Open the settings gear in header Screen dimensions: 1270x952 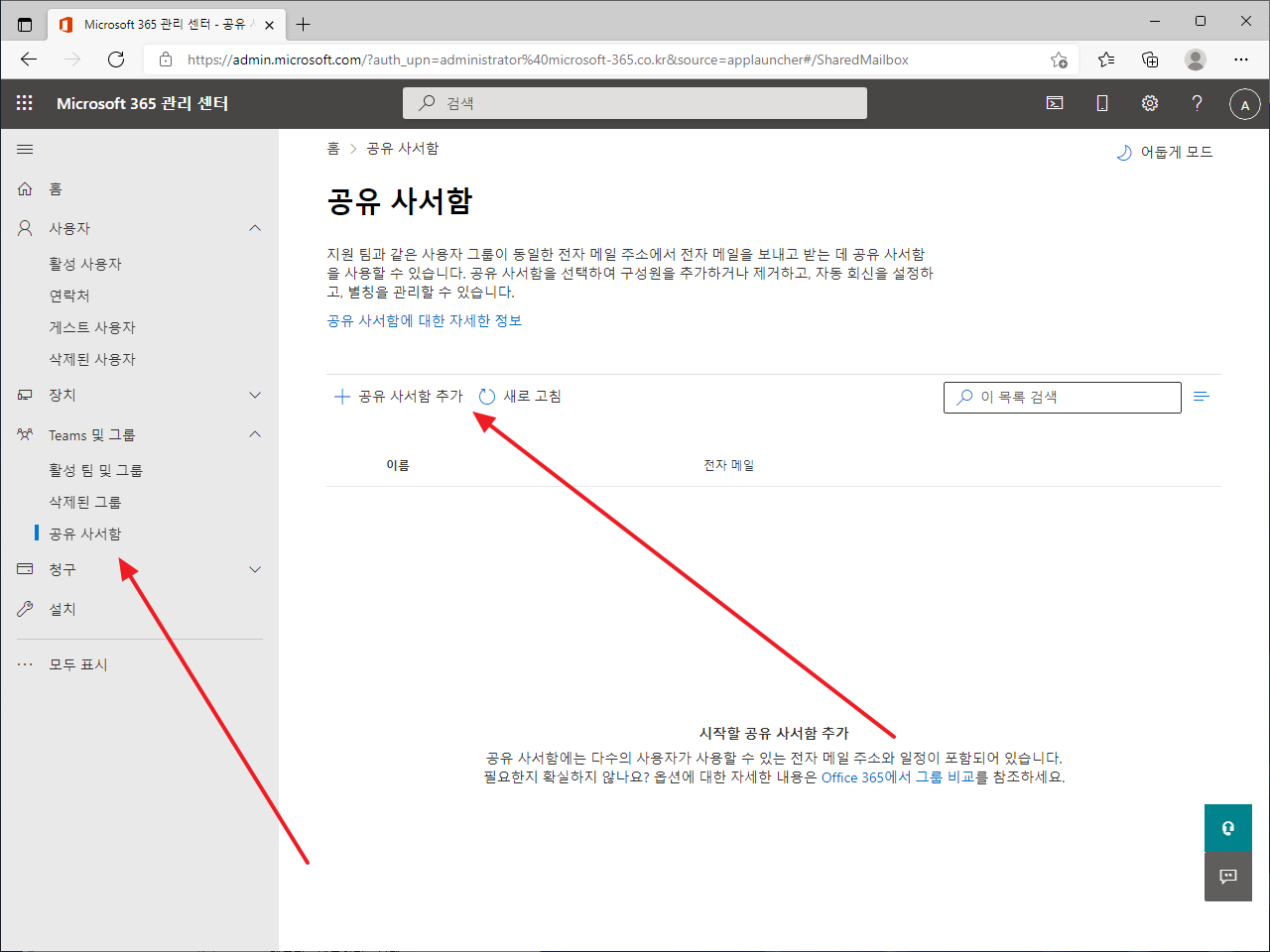tap(1150, 103)
